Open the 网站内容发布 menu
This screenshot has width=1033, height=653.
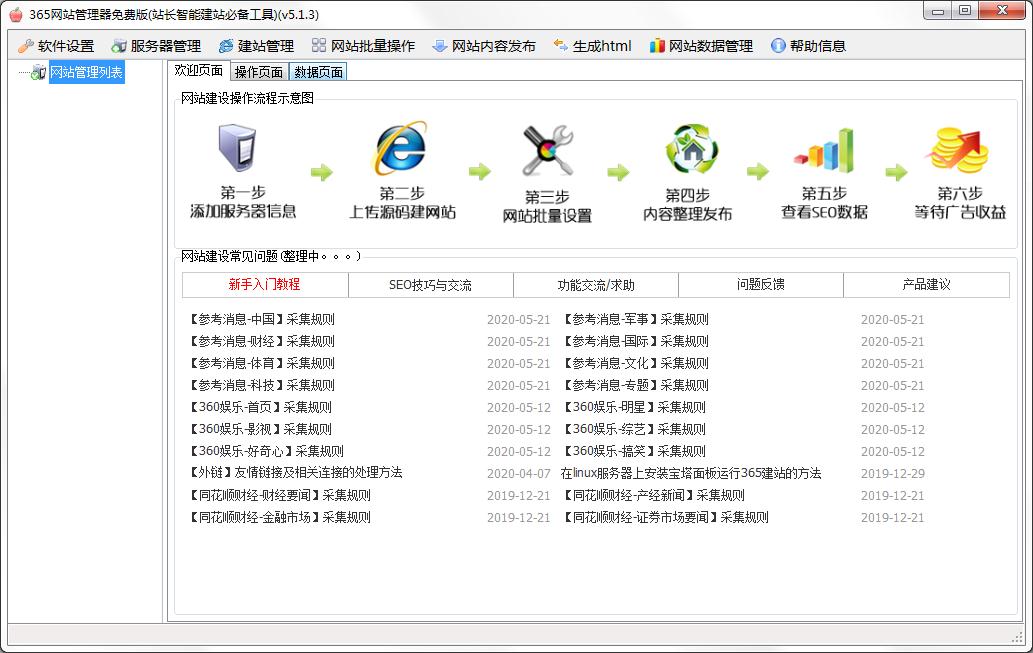(x=484, y=46)
